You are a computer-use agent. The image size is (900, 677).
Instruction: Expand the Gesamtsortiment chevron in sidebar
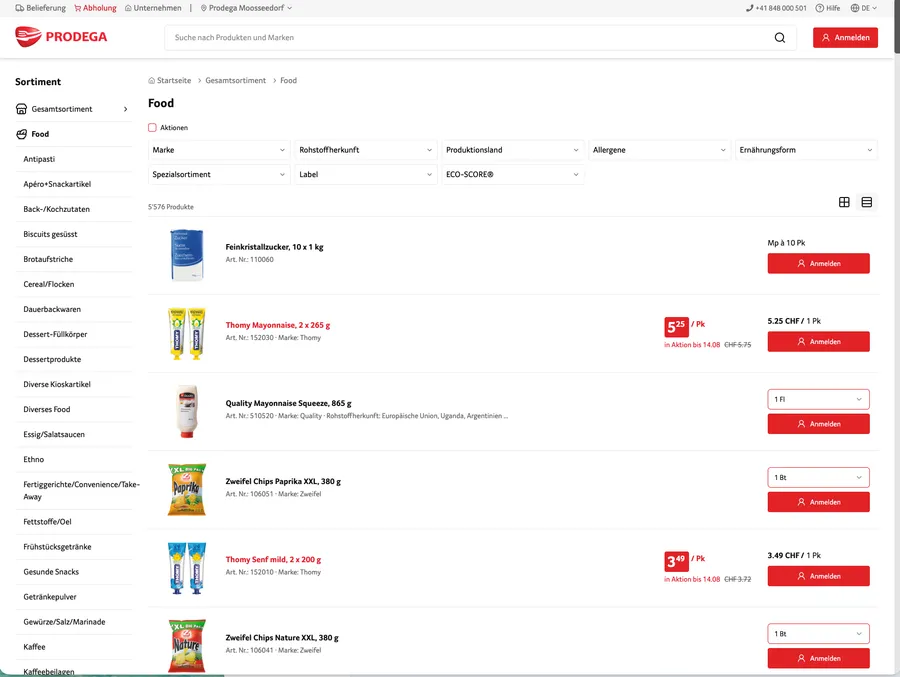[126, 109]
